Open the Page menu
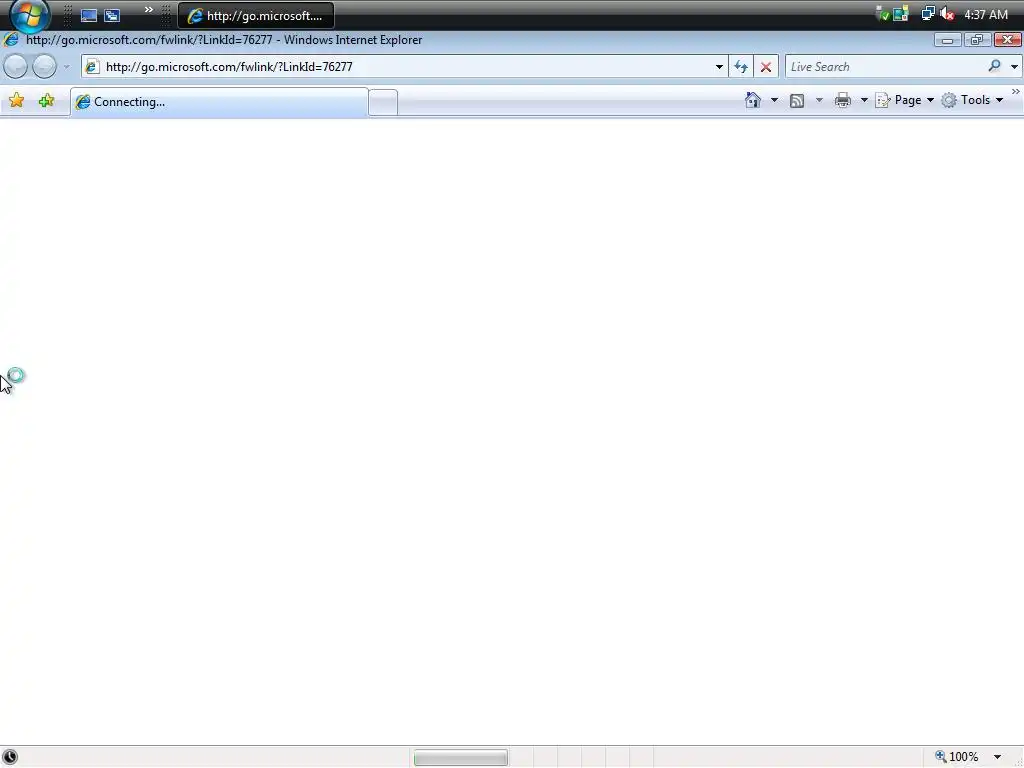This screenshot has height=768, width=1024. [905, 100]
